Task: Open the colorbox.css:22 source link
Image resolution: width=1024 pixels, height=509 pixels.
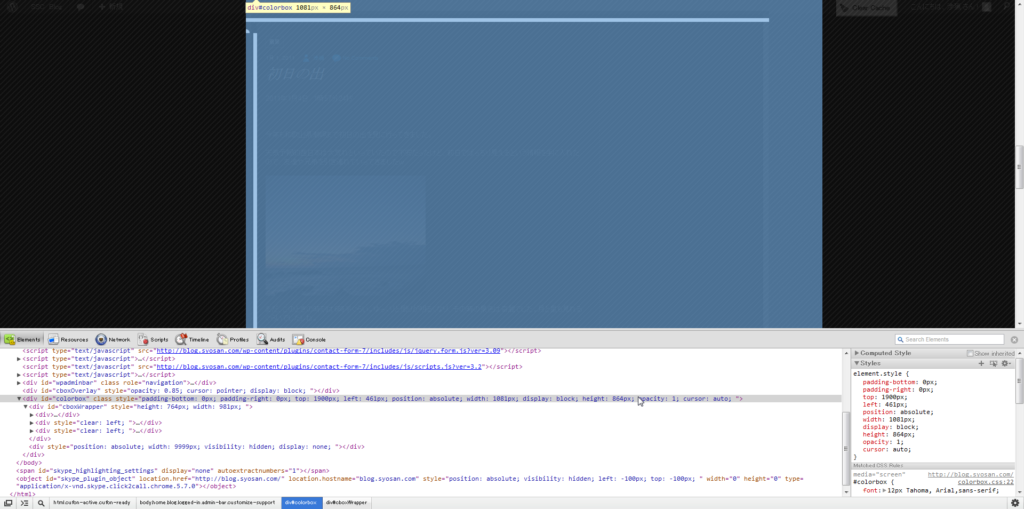Action: [985, 481]
